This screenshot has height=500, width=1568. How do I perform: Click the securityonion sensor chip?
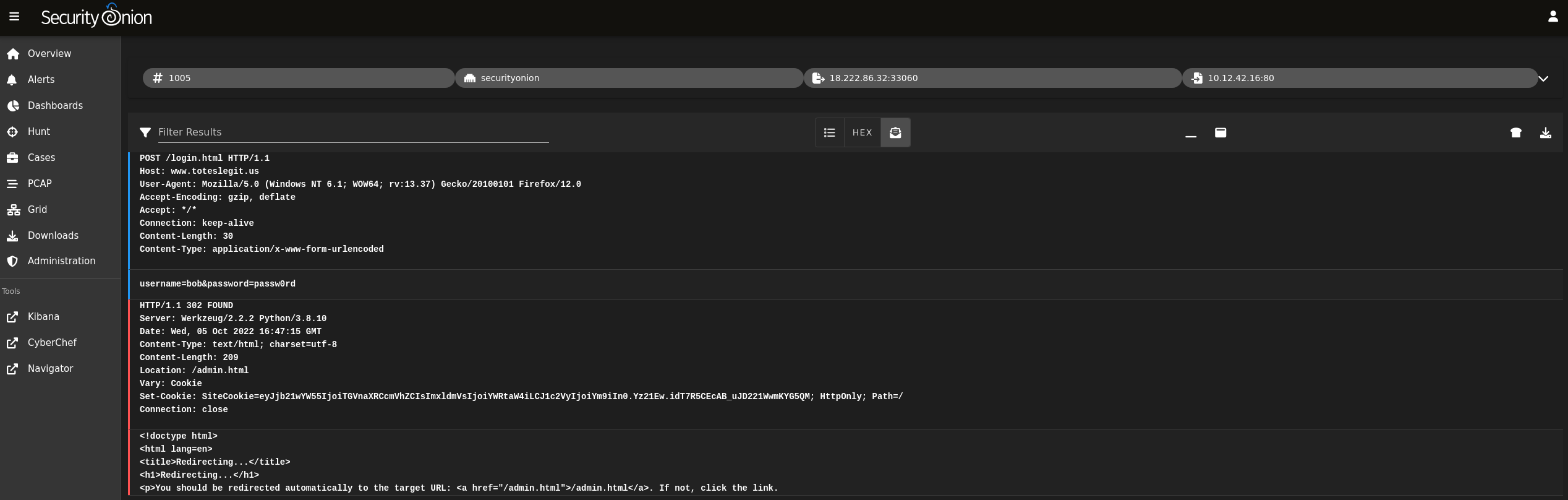pyautogui.click(x=629, y=78)
